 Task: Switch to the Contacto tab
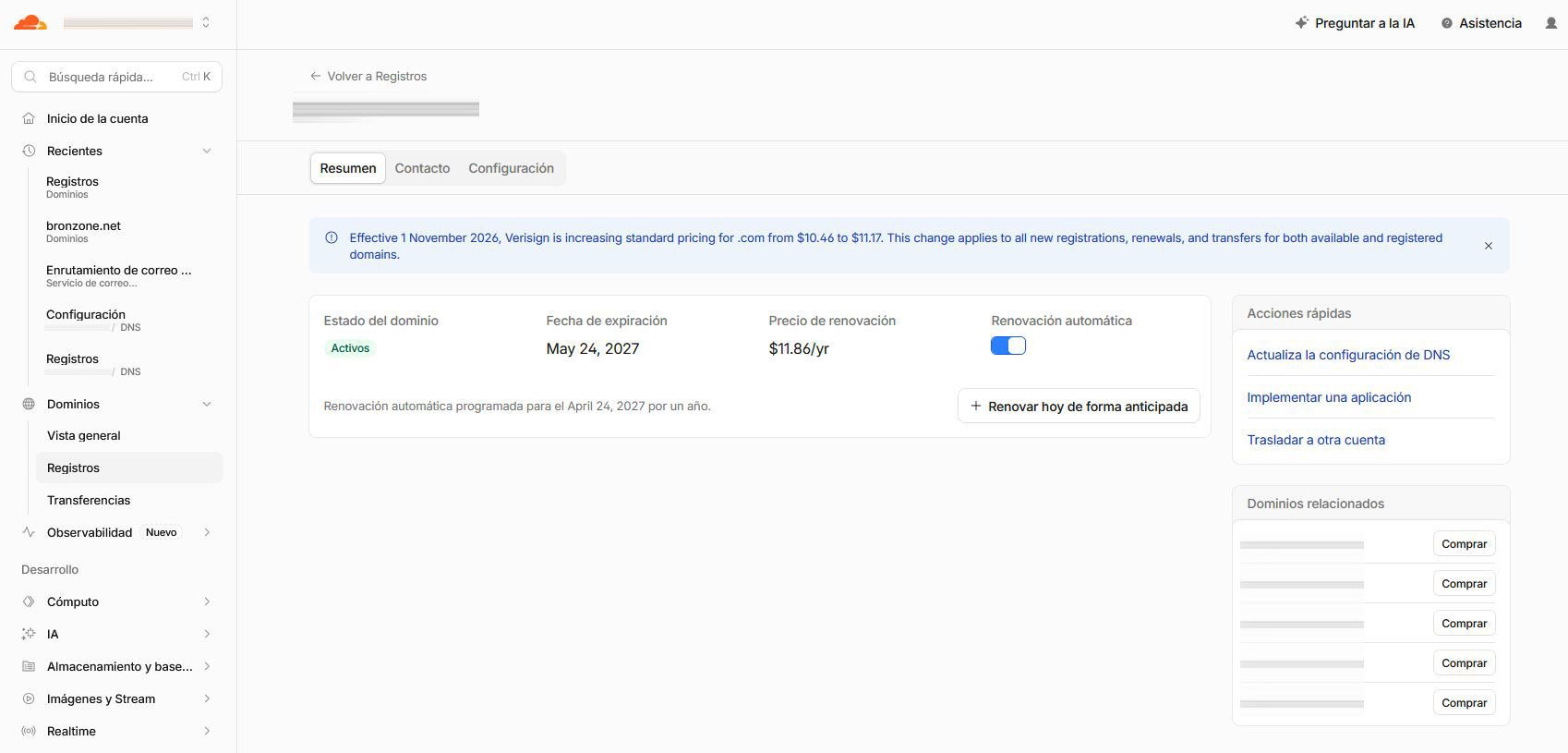(x=422, y=168)
